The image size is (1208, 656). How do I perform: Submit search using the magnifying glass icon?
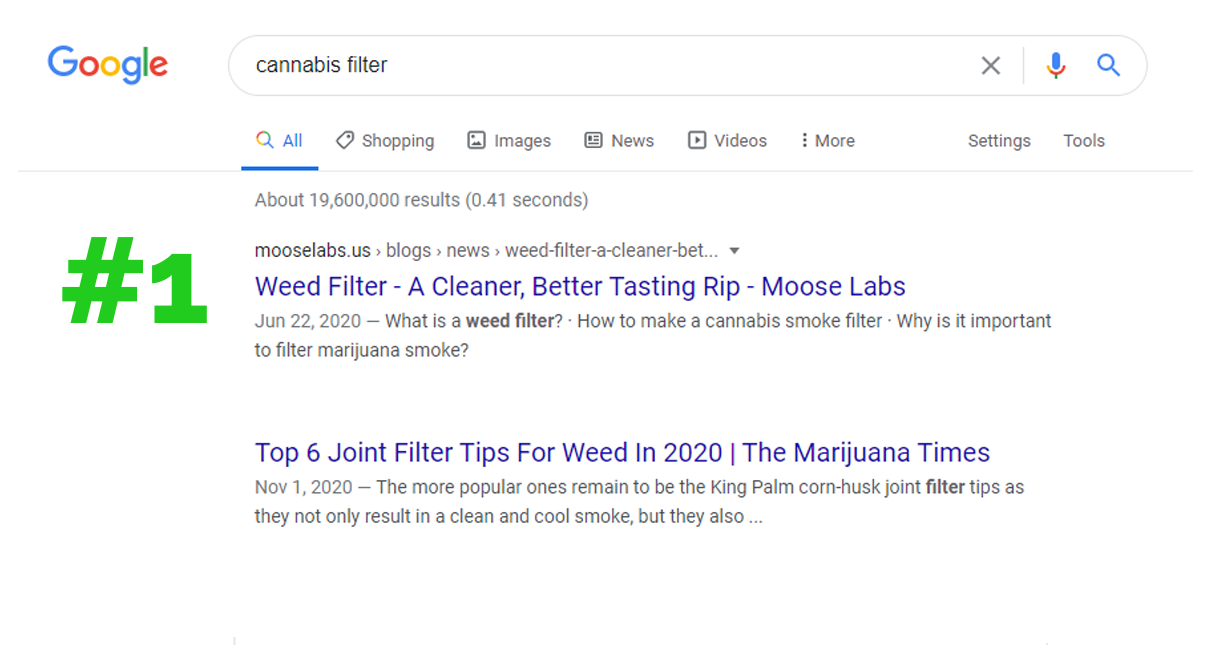(x=1108, y=66)
